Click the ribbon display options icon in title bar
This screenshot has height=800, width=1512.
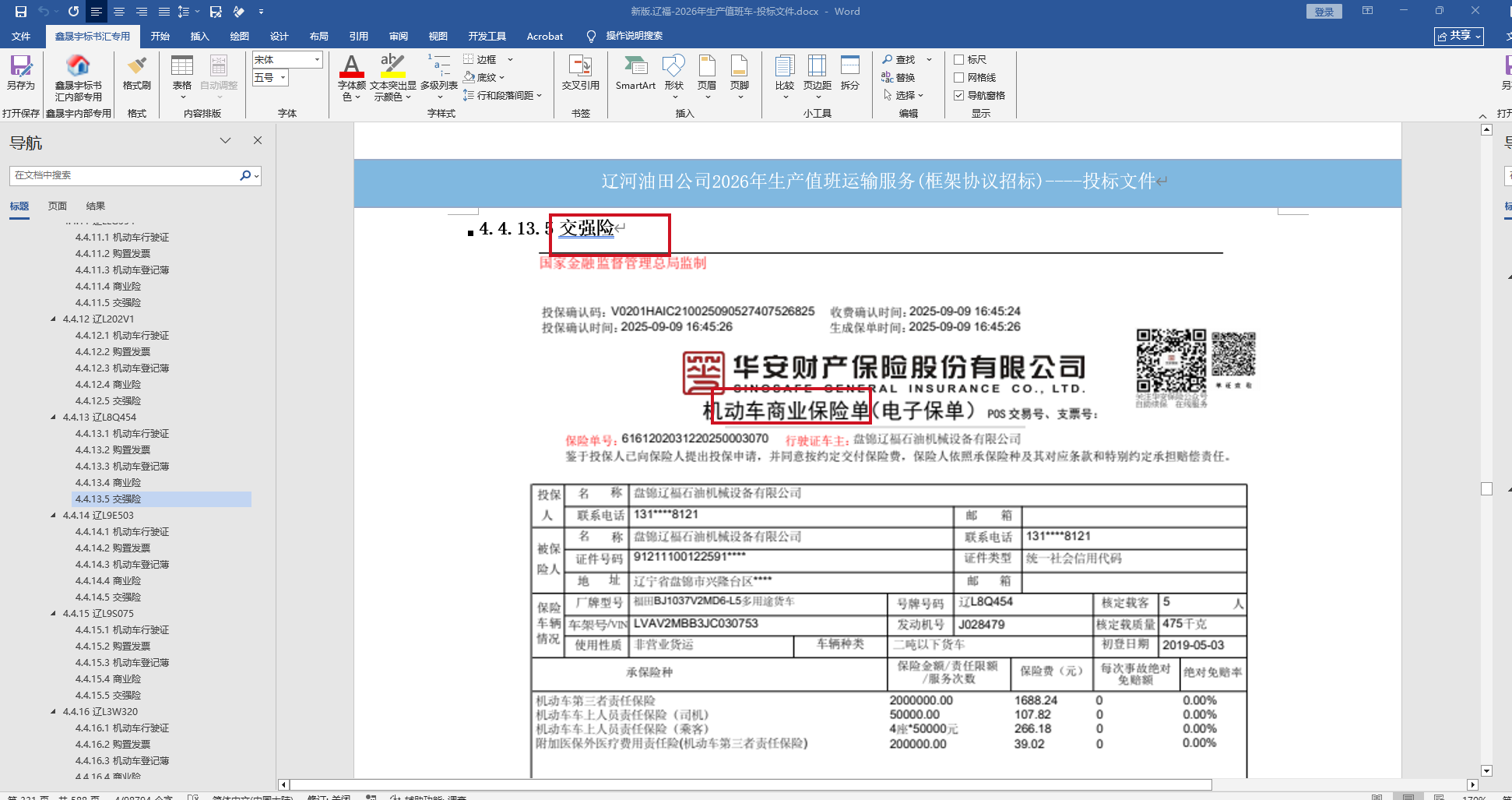pos(1367,11)
